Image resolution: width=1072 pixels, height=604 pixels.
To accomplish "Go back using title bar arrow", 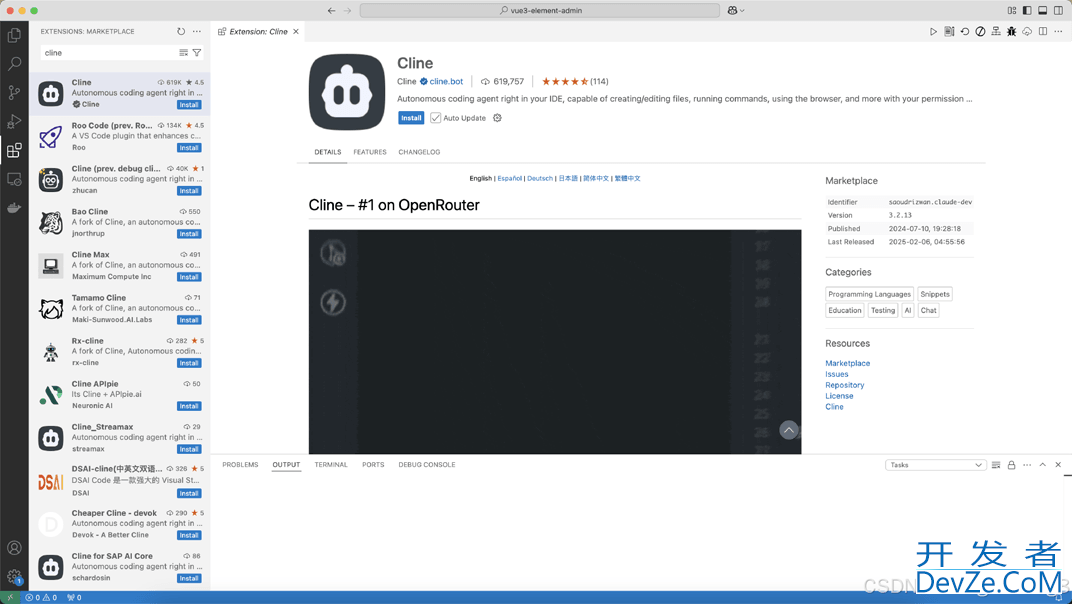I will pos(332,10).
